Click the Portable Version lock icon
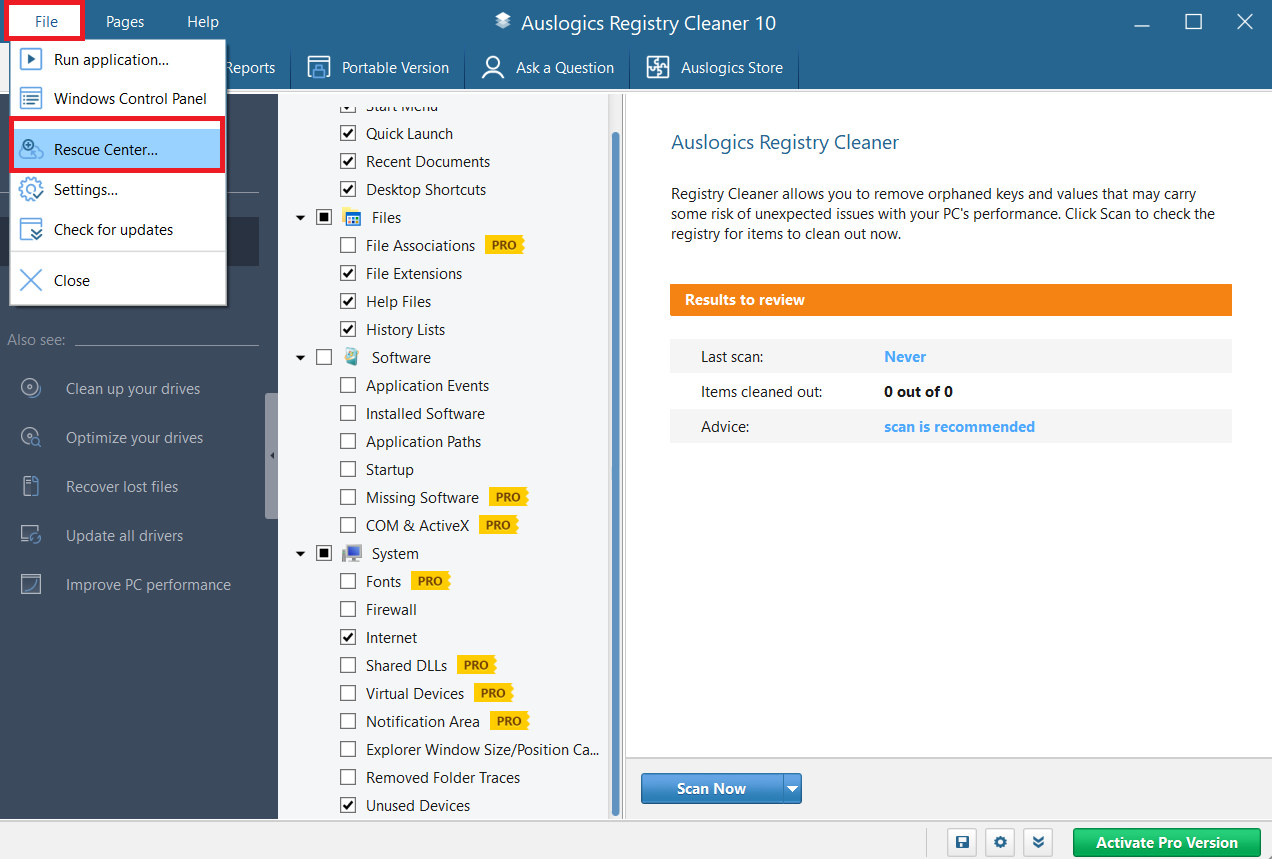 pos(318,68)
